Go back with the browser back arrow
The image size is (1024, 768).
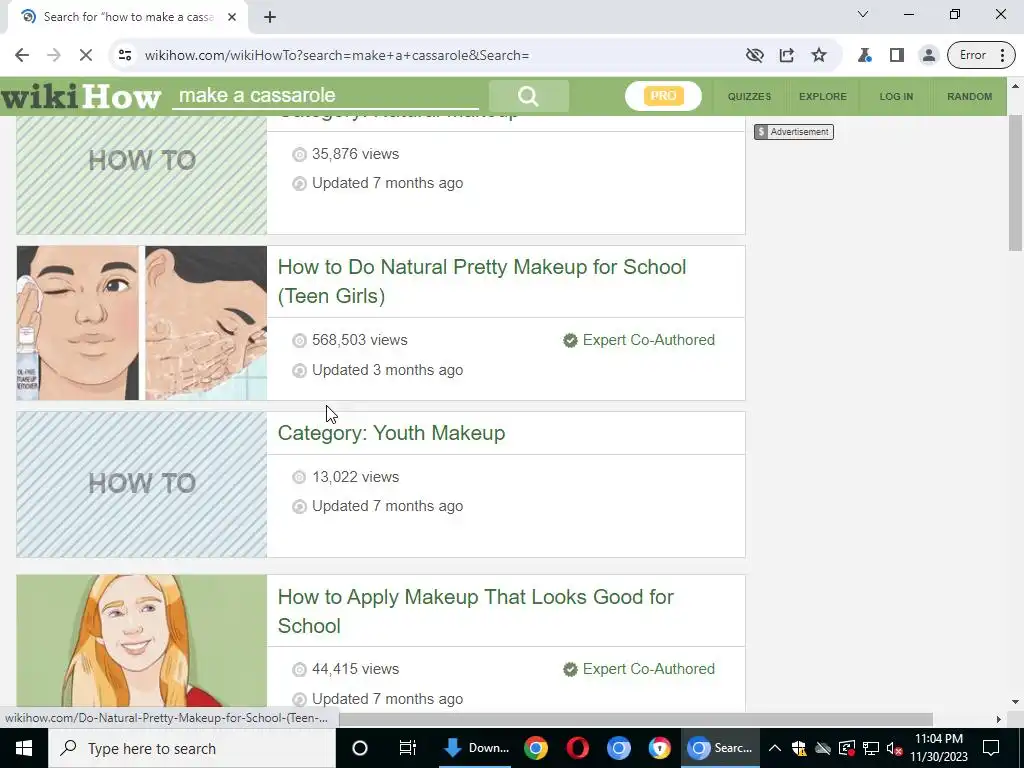pos(22,56)
